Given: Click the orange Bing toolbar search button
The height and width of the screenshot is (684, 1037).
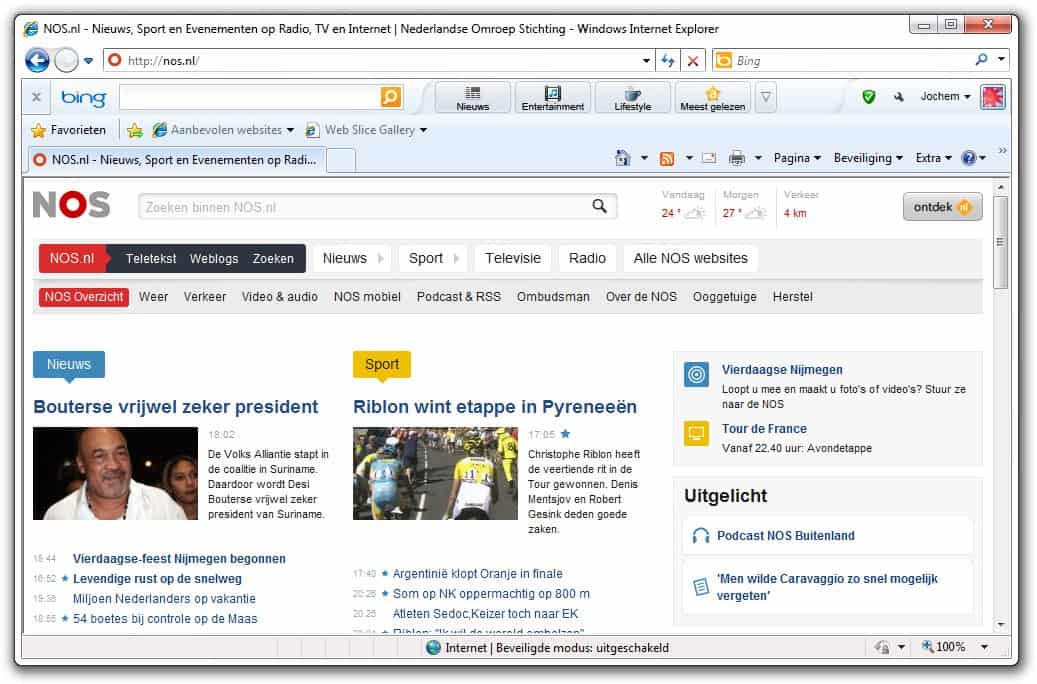Looking at the screenshot, I should 390,97.
